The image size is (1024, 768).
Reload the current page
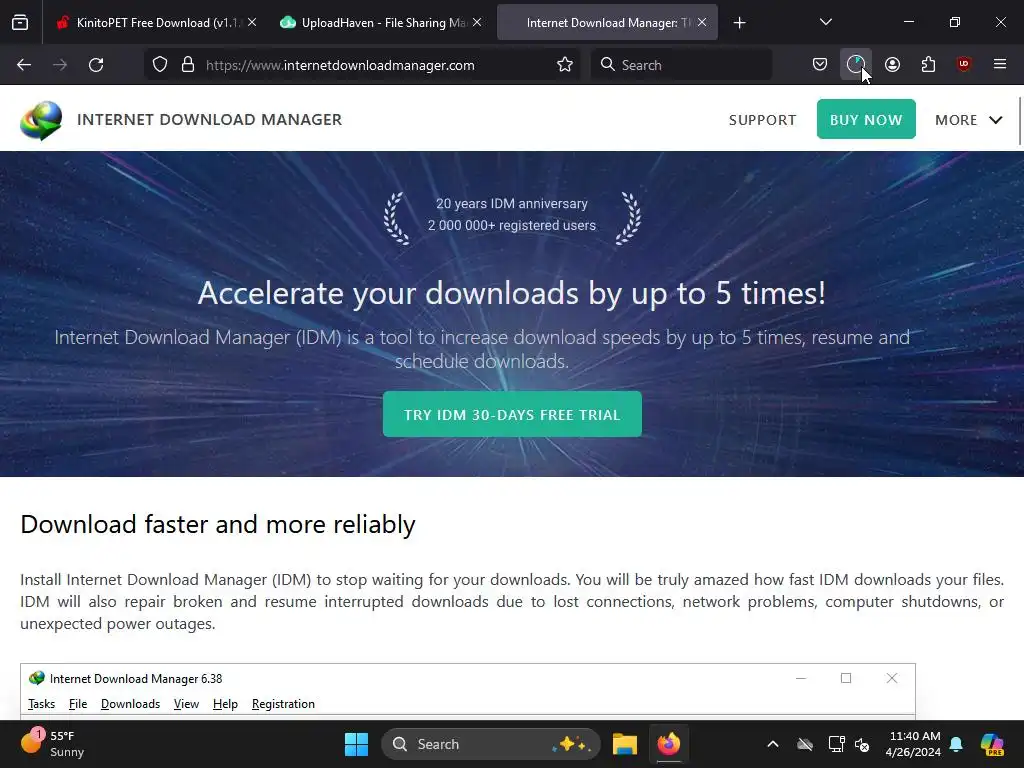[x=96, y=65]
